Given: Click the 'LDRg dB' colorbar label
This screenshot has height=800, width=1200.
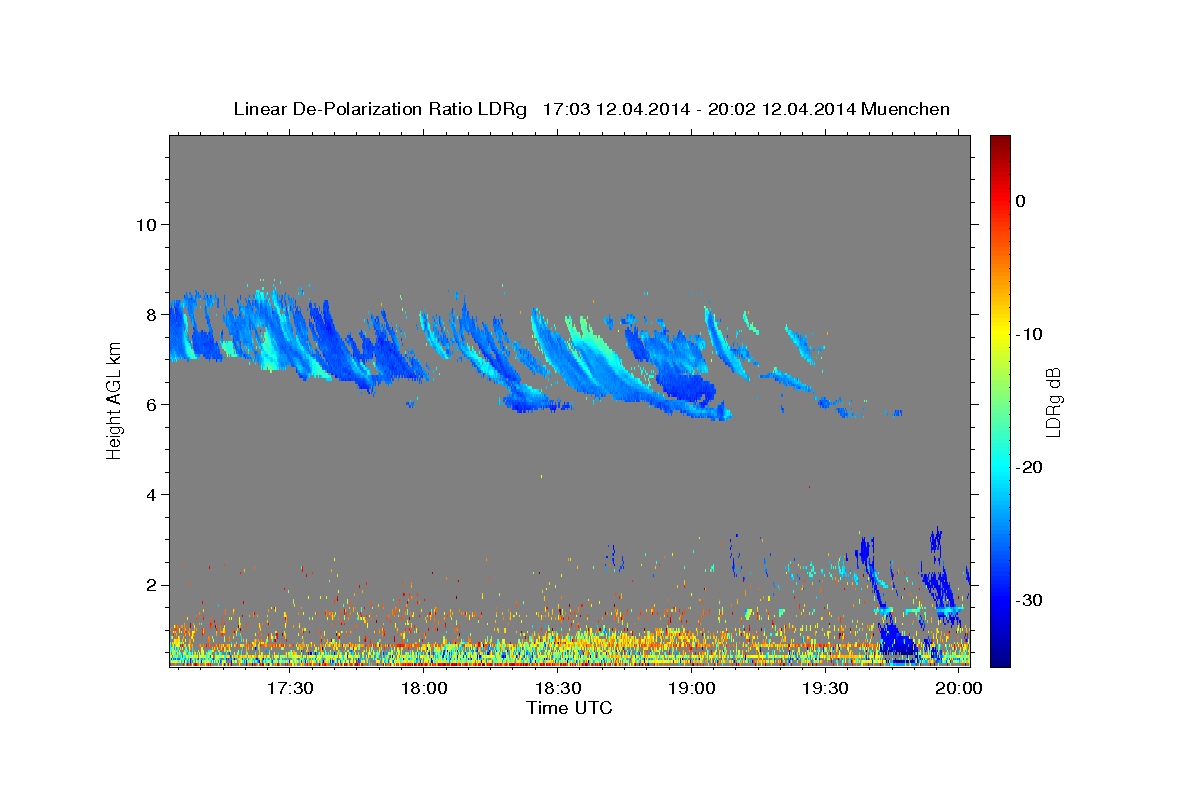Looking at the screenshot, I should pyautogui.click(x=1053, y=402).
